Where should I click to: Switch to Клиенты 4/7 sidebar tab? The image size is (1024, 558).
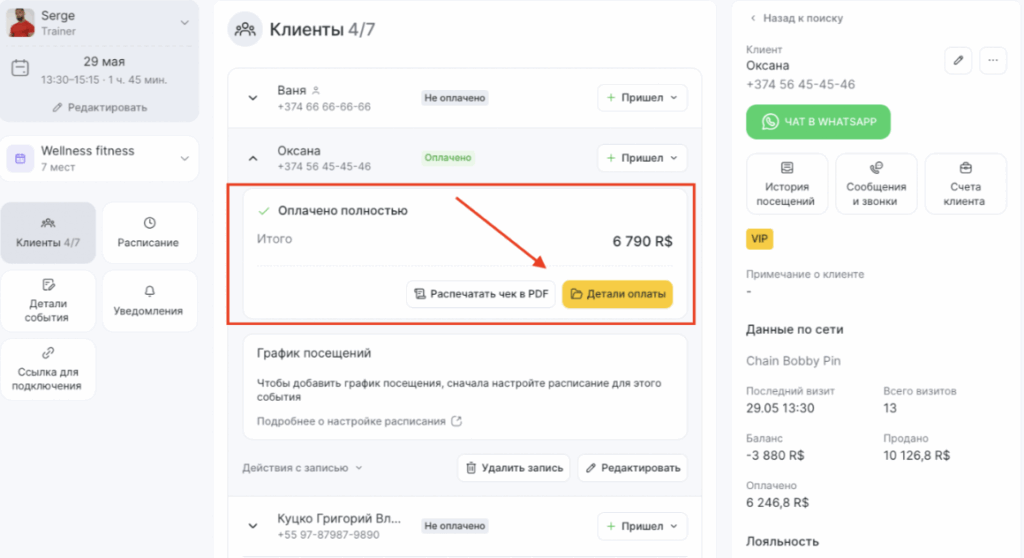[x=48, y=233]
